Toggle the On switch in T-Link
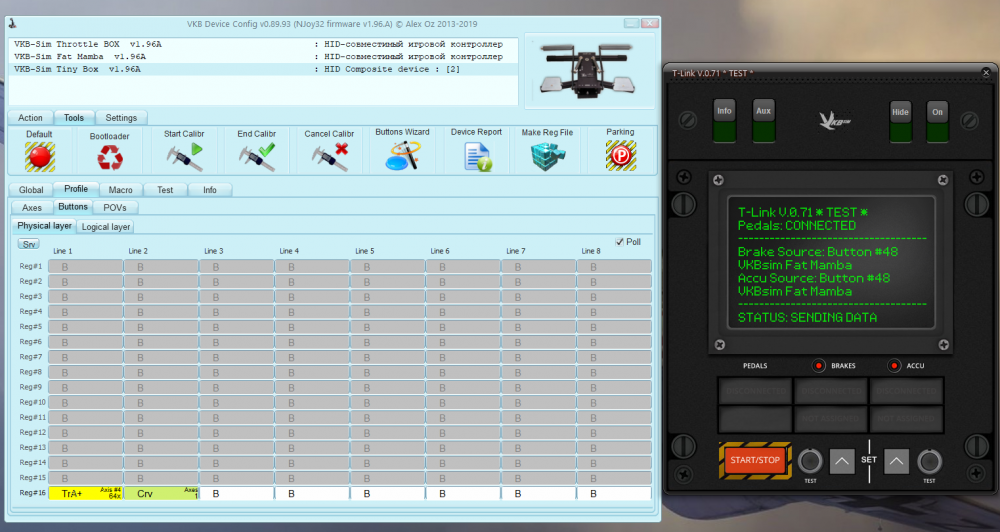The height and width of the screenshot is (532, 1000). coord(938,121)
